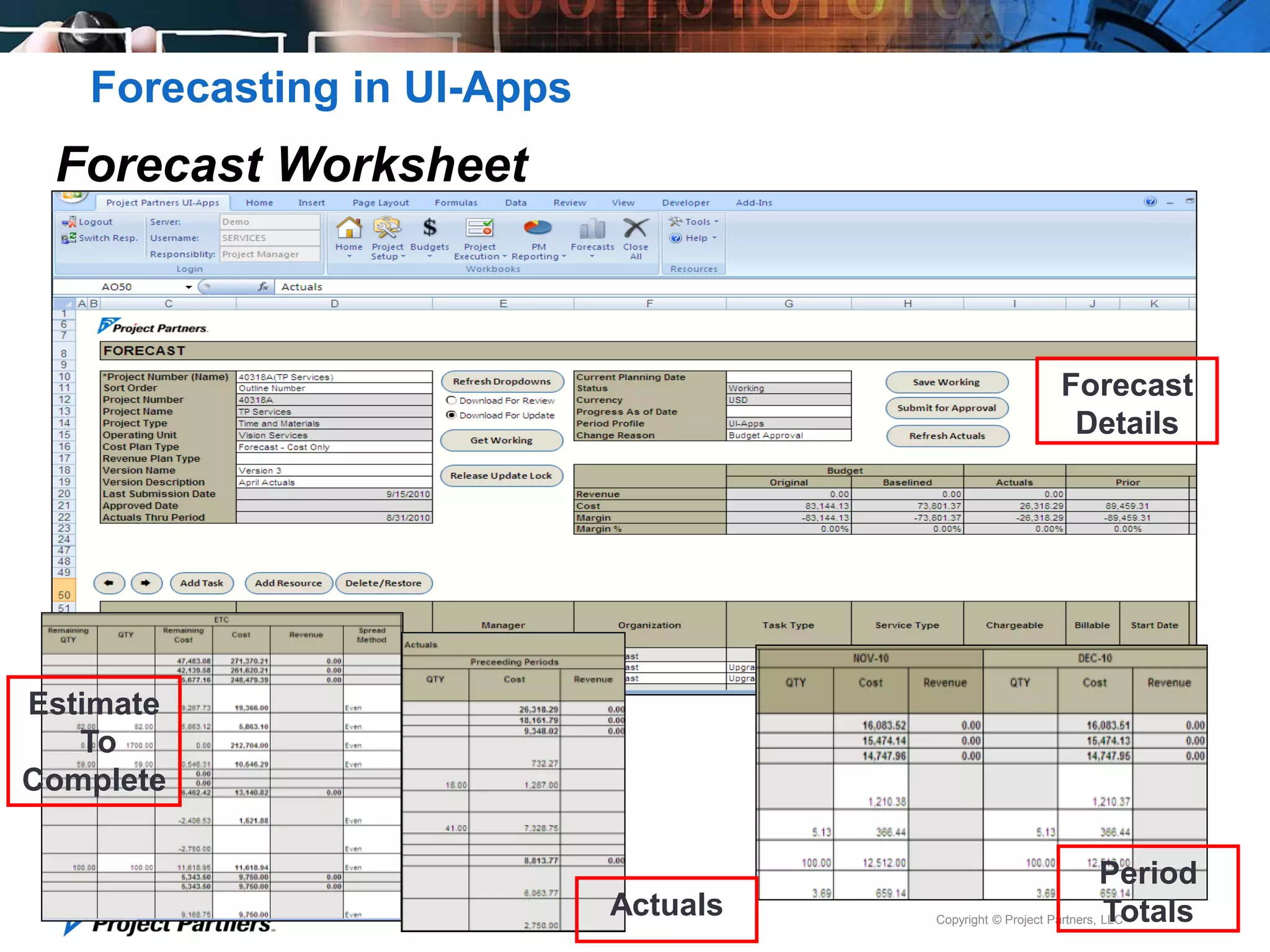The image size is (1270, 952).
Task: Click the Logout icon
Action: point(69,222)
